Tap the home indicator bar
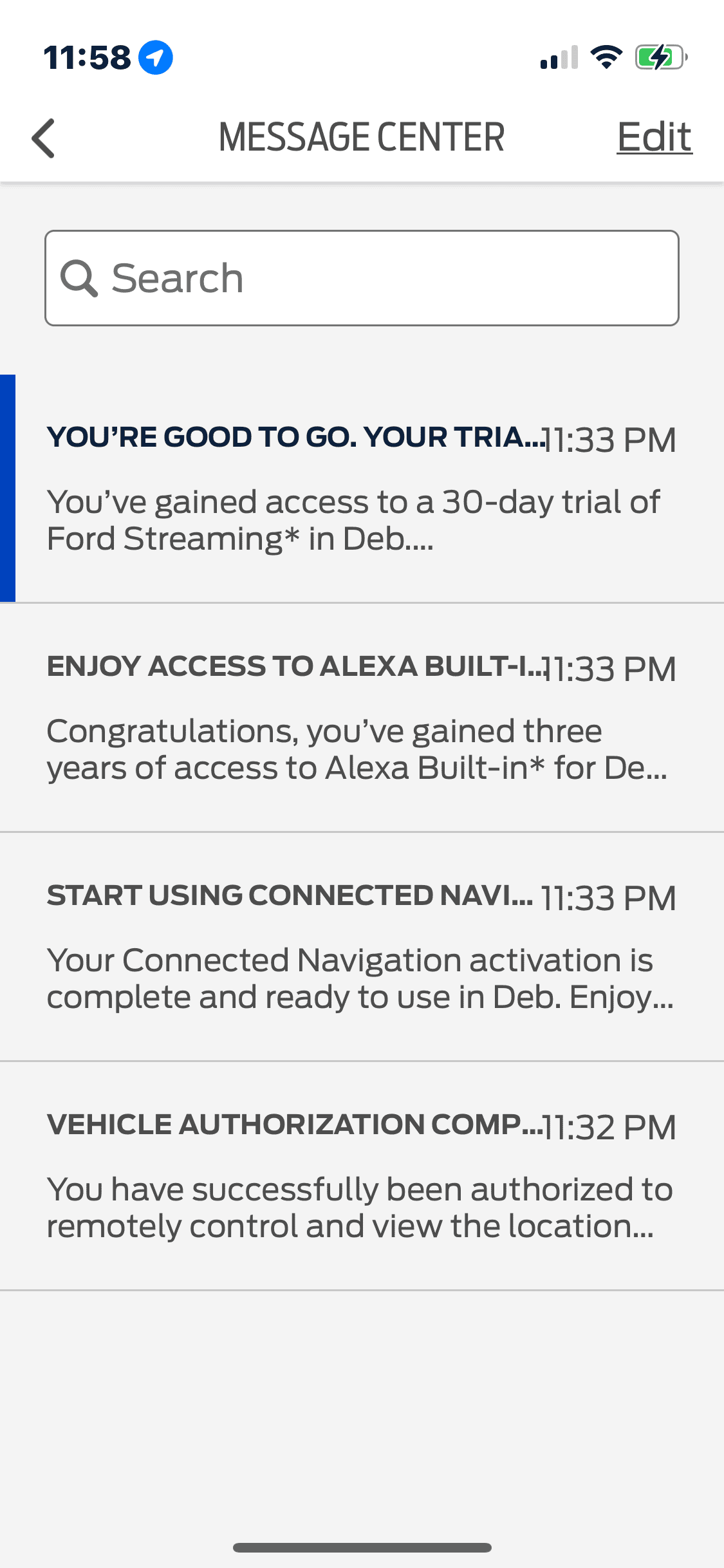The width and height of the screenshot is (724, 1568). click(x=362, y=1547)
